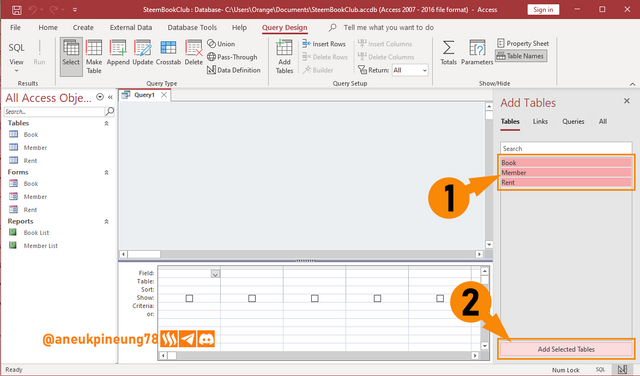Collapse the Forms group in navigation pane
Screen dimensions: 640x376
[x=106, y=172]
